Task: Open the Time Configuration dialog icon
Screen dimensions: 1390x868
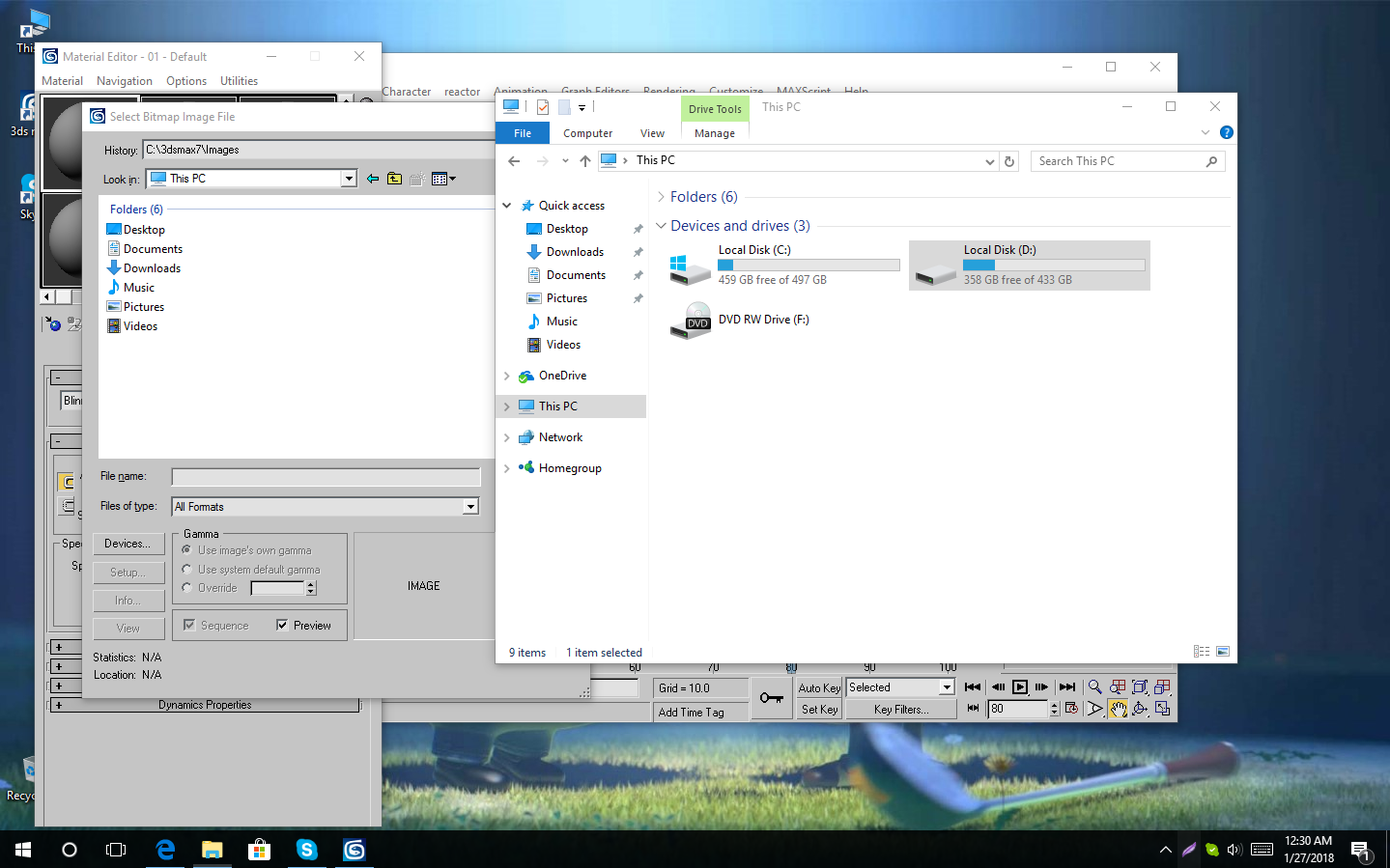Action: click(1071, 708)
